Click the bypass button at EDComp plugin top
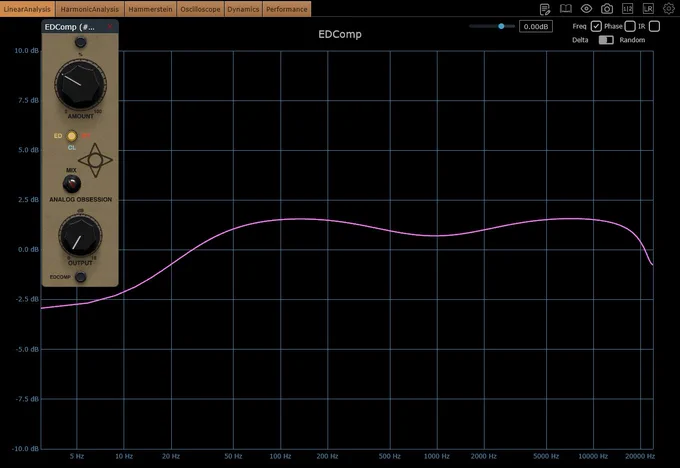This screenshot has height=468, width=680. (80, 42)
